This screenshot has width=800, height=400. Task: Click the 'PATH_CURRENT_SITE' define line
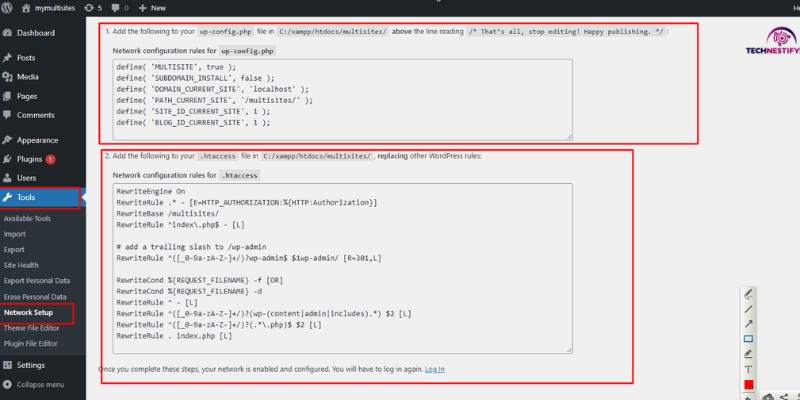click(215, 100)
